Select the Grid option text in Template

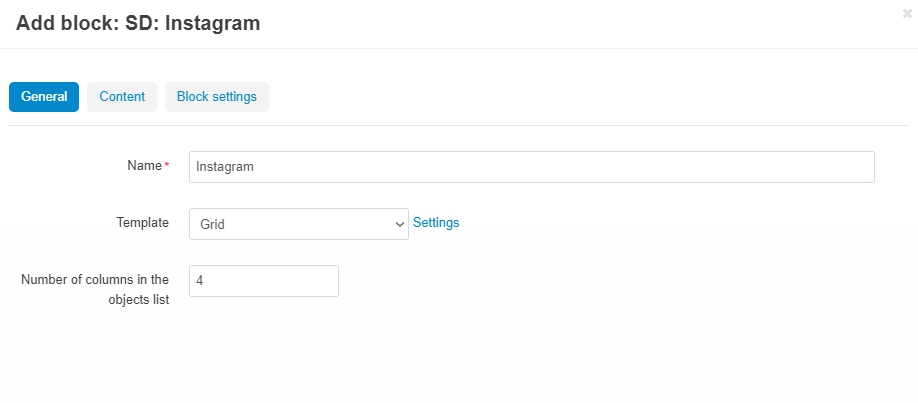tap(213, 224)
